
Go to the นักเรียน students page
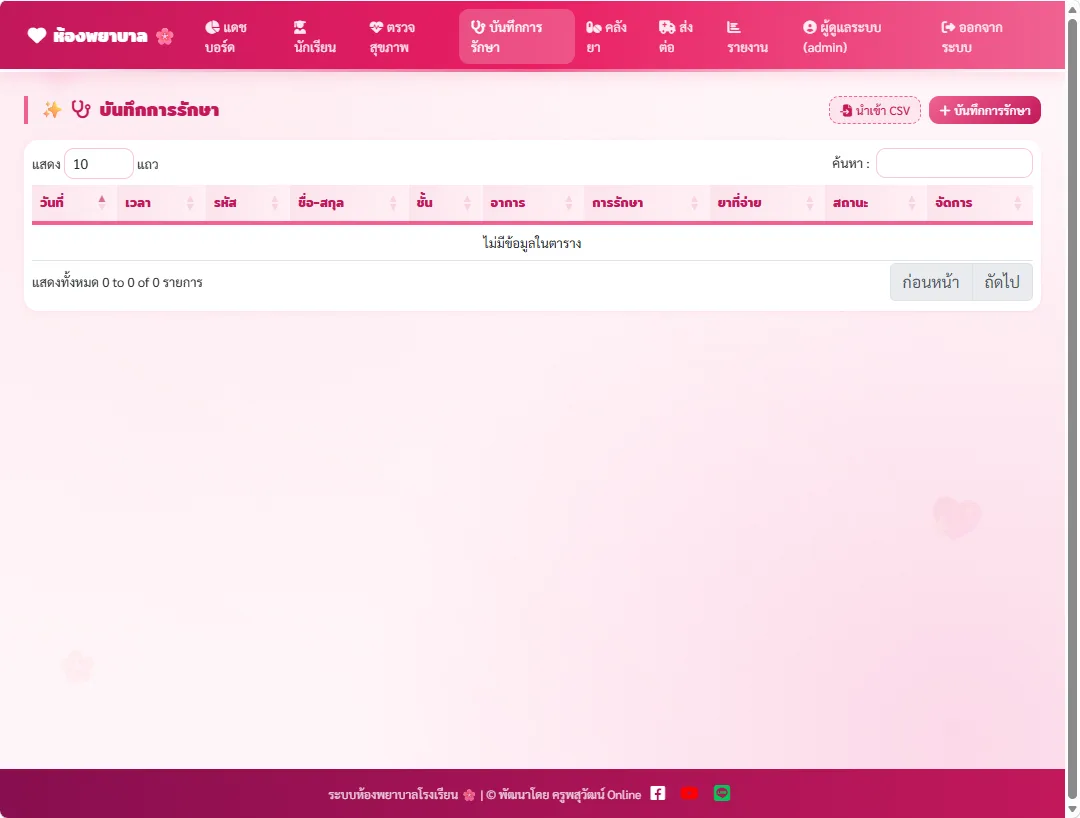tap(314, 37)
